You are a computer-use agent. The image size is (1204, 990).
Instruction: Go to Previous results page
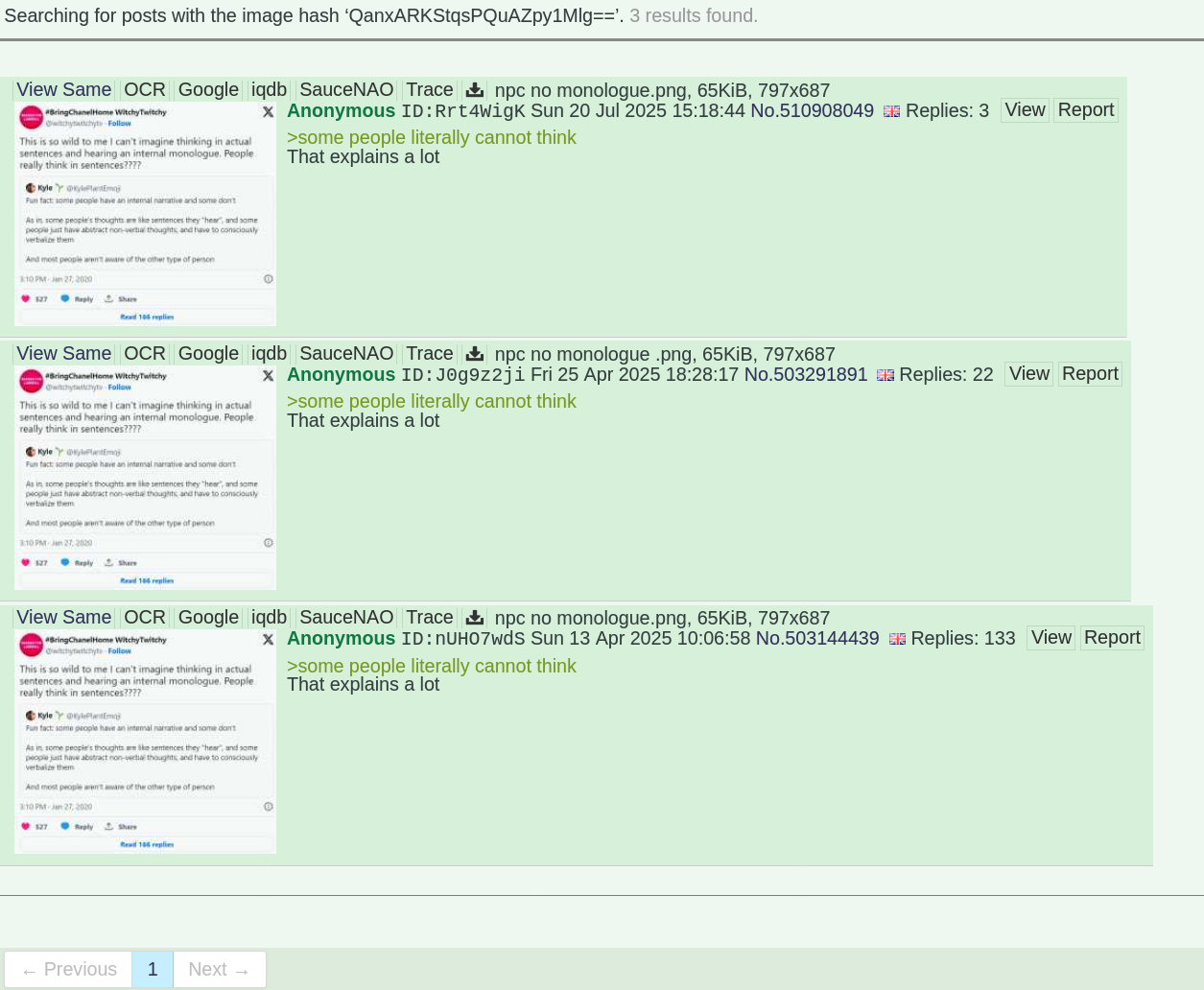coord(68,969)
